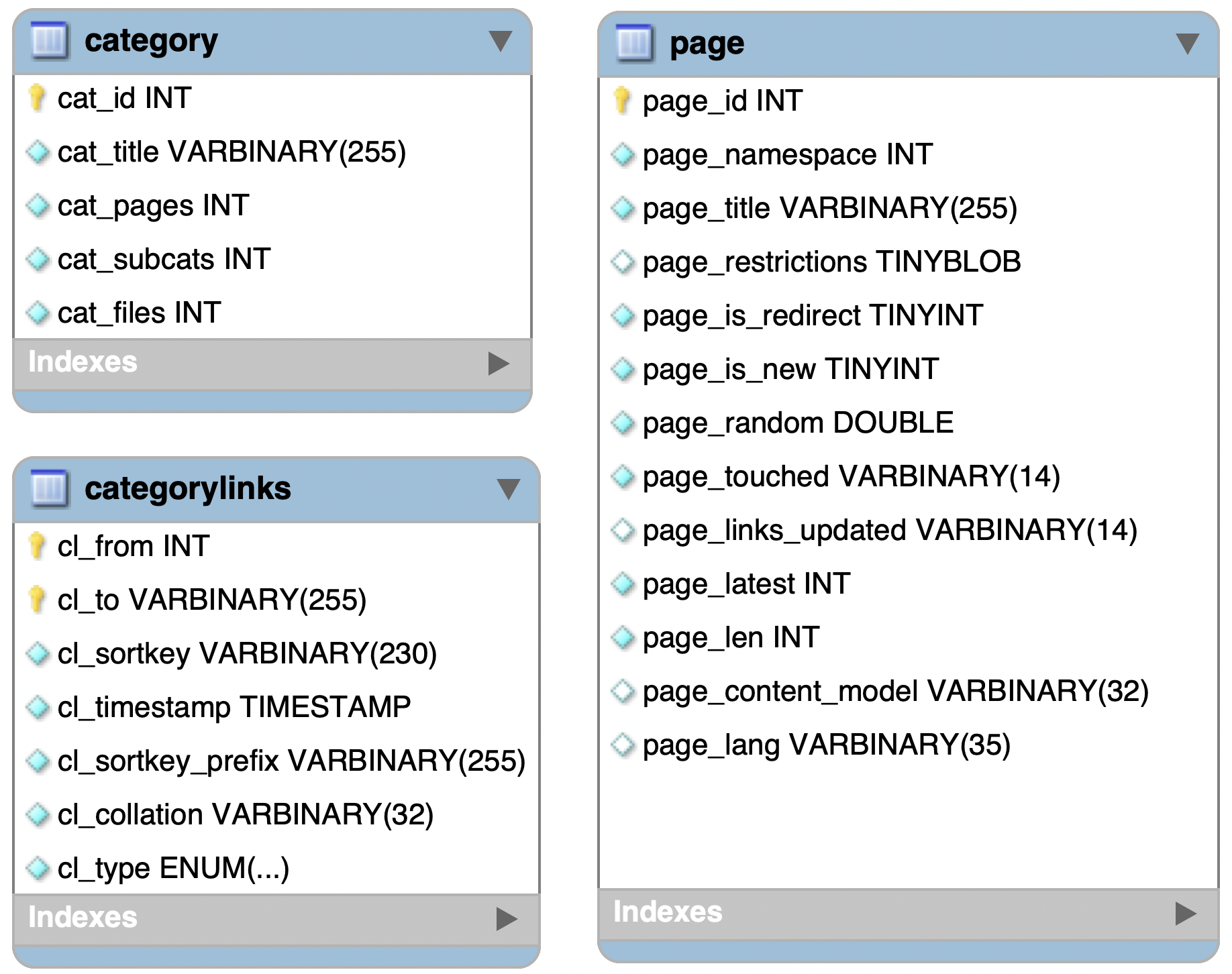Image resolution: width=1232 pixels, height=974 pixels.
Task: Collapse the categorylinks table with header arrow
Action: click(x=509, y=489)
